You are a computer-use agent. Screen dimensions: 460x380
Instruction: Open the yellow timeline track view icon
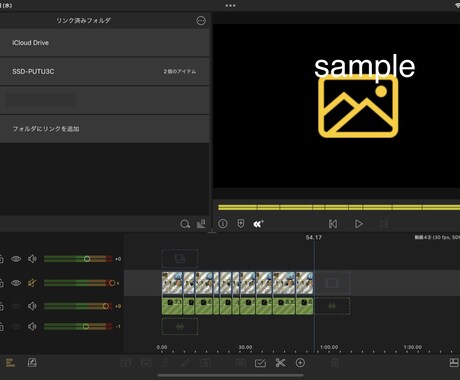tap(10, 363)
